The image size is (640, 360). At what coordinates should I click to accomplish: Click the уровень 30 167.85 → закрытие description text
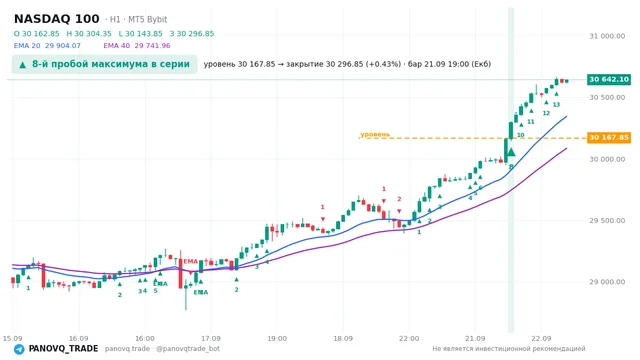(x=347, y=64)
